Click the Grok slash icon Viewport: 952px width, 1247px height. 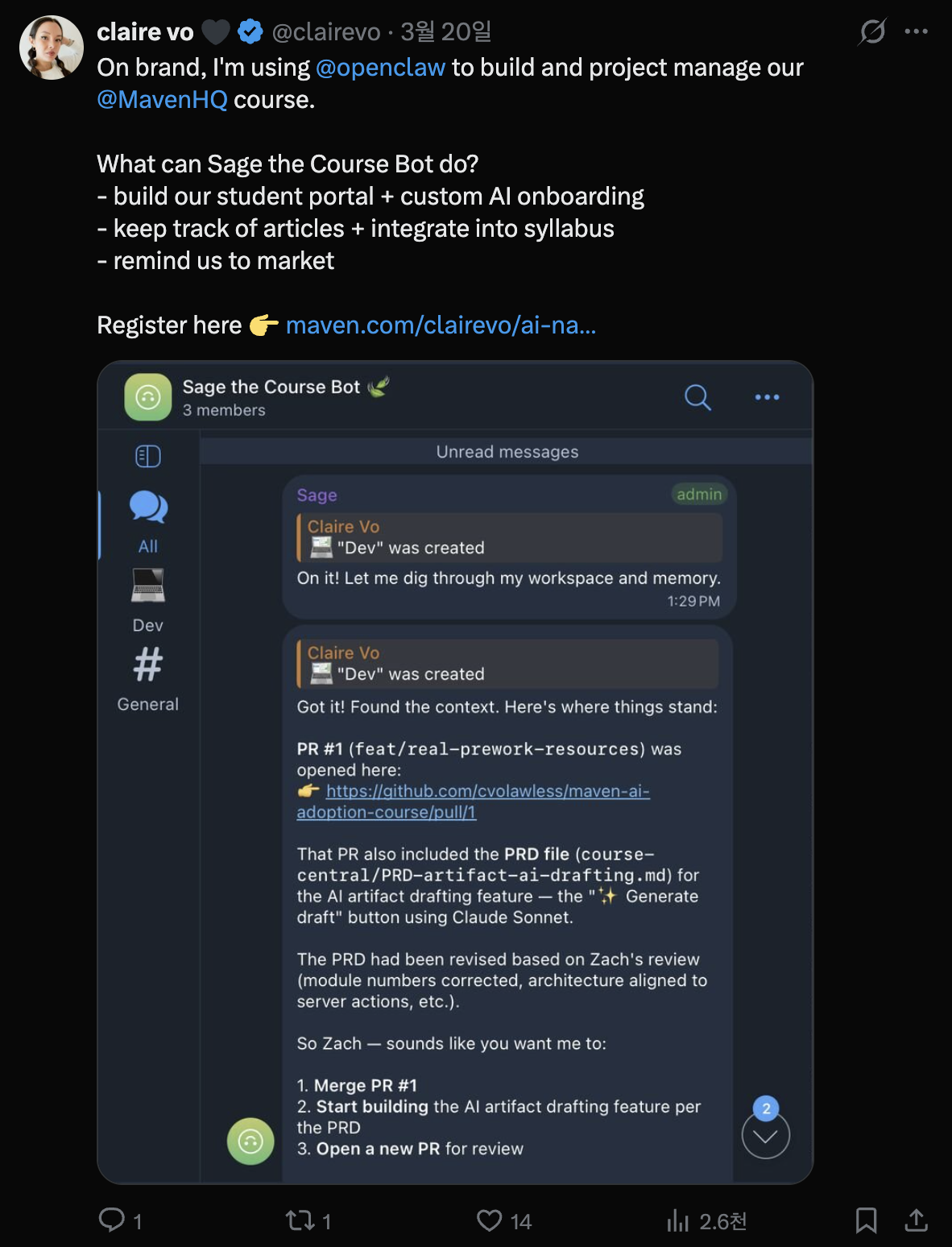tap(872, 31)
